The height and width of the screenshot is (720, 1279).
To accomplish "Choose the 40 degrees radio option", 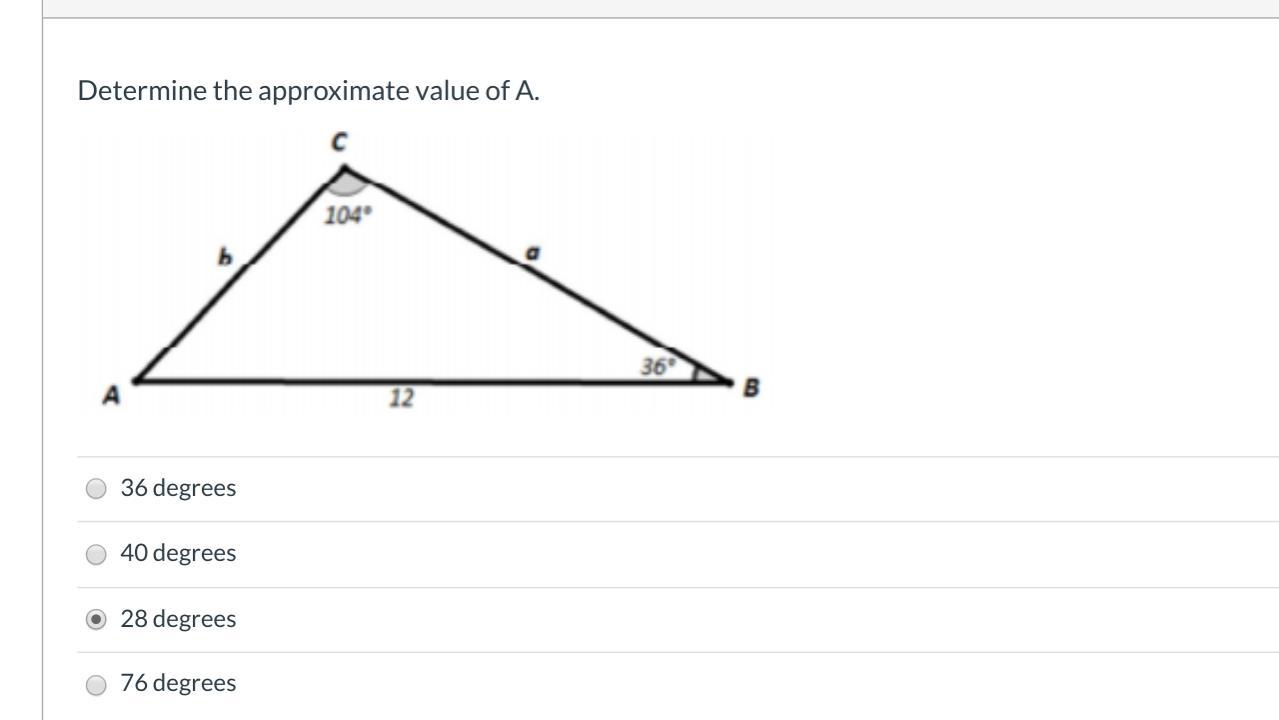I will coord(96,554).
